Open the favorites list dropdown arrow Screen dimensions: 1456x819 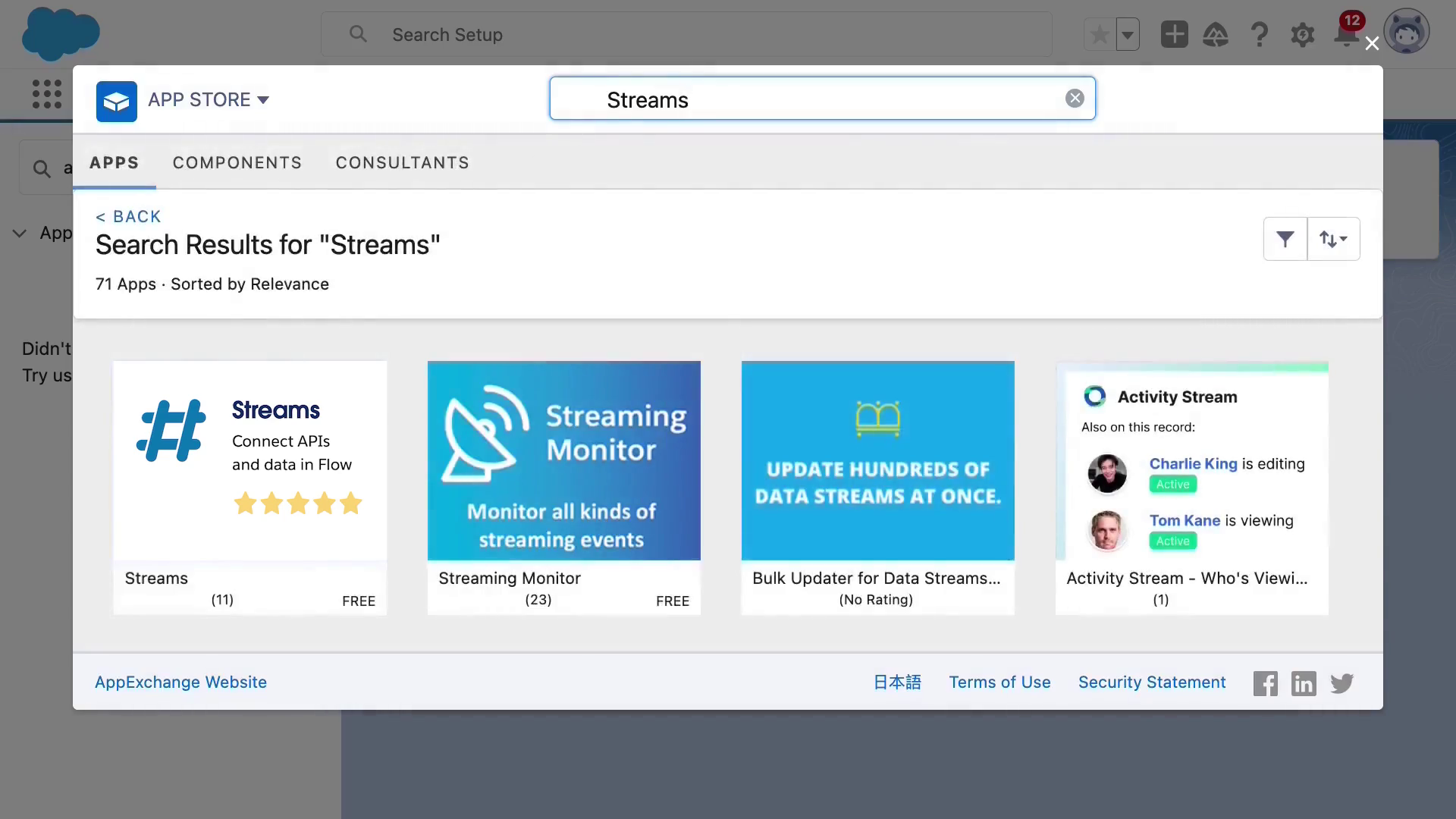[x=1128, y=34]
